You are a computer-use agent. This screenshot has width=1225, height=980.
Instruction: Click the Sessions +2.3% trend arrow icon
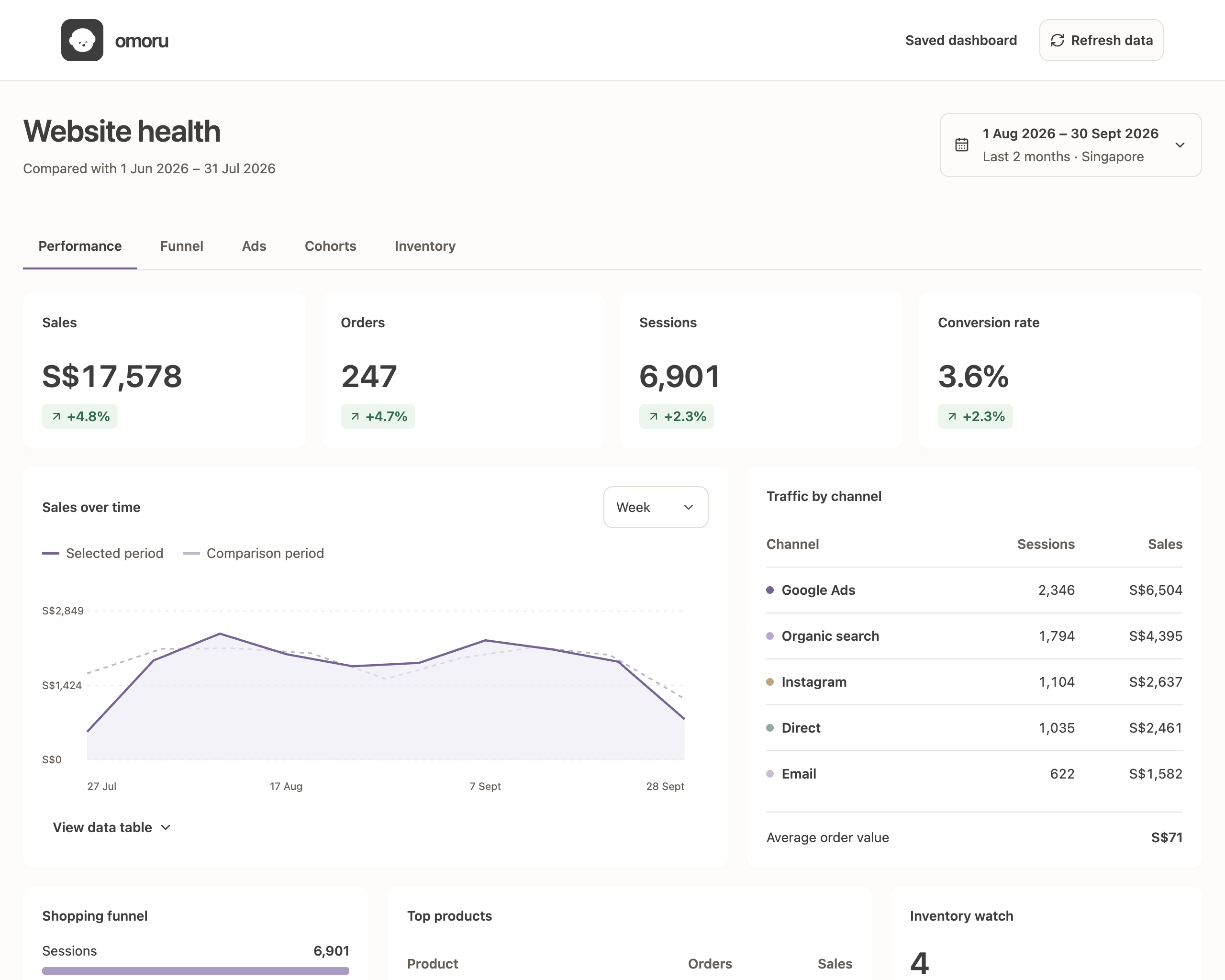[653, 416]
